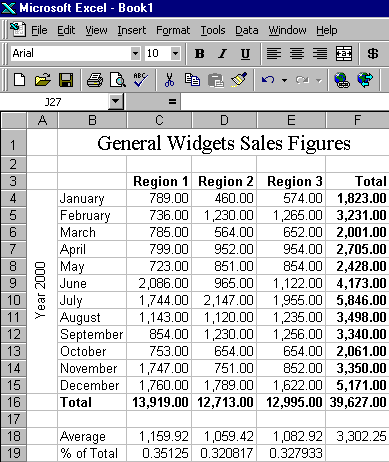Select column C header
389x462 pixels.
pyautogui.click(x=159, y=120)
